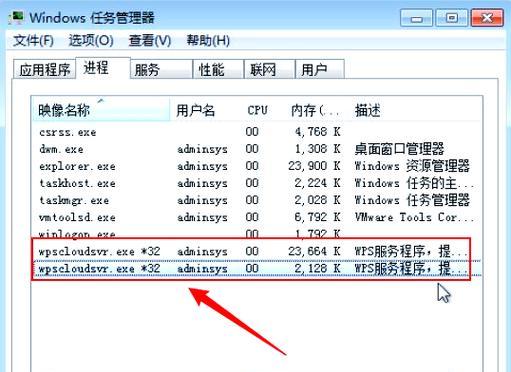The image size is (511, 372).
Task: Close the Task Manager window
Action: click(487, 18)
